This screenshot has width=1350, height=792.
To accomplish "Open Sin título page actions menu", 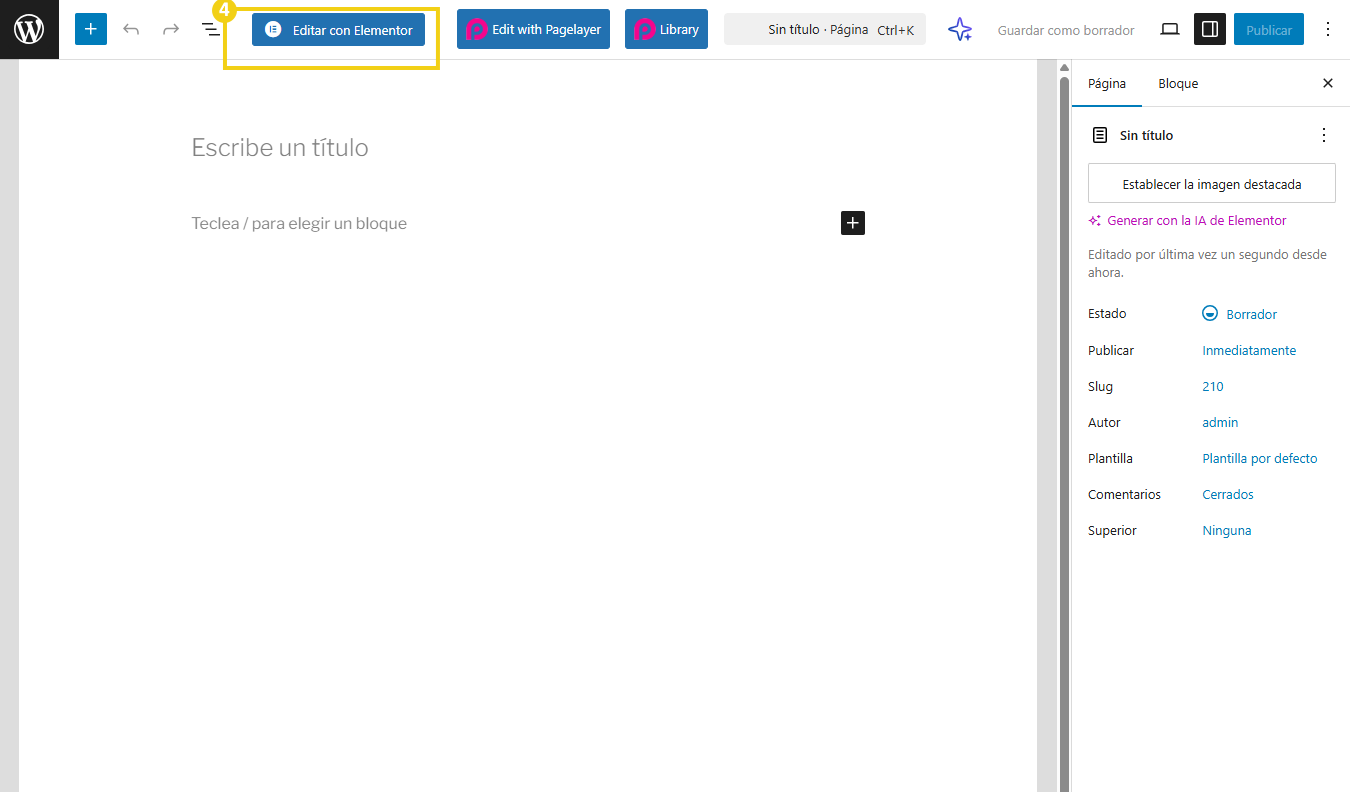I will pyautogui.click(x=1324, y=135).
